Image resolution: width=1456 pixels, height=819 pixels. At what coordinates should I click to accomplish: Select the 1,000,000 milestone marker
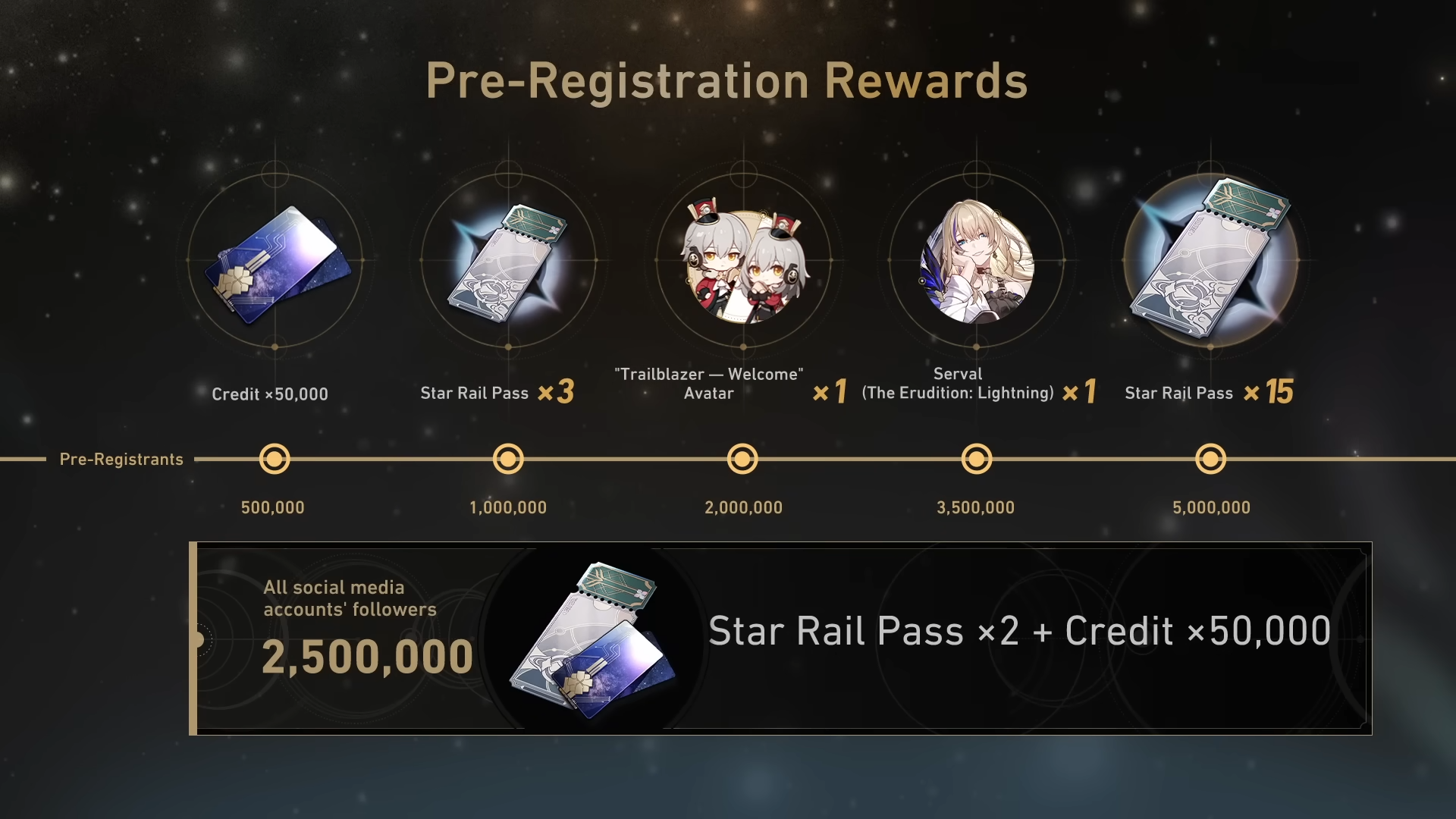(508, 459)
